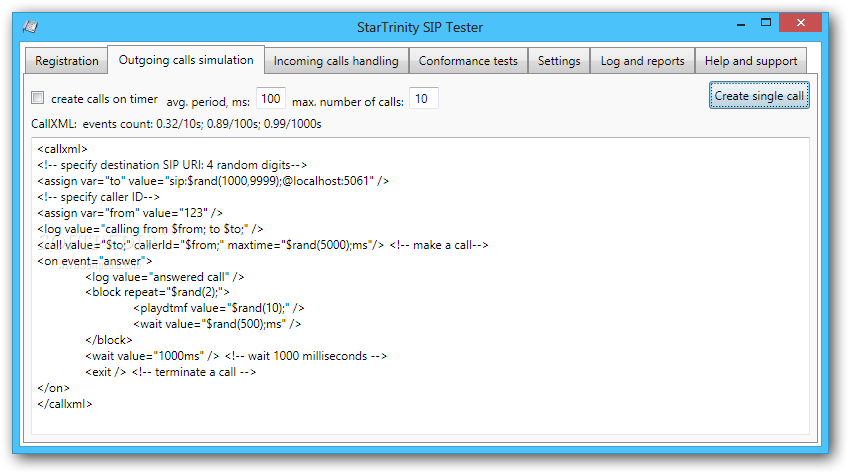Enable the create calls on timer checkbox
849x474 pixels.
(37, 98)
